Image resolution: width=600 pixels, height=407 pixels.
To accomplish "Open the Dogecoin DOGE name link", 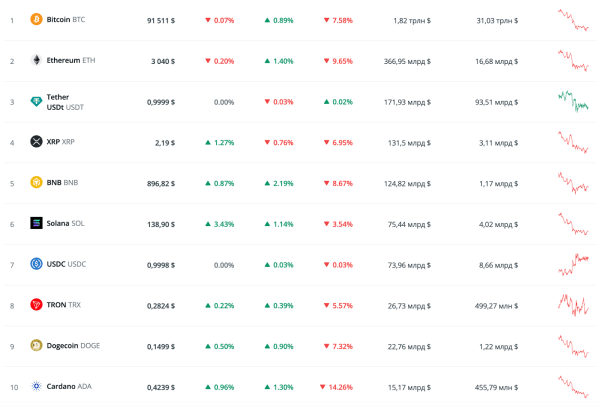I will tap(72, 346).
